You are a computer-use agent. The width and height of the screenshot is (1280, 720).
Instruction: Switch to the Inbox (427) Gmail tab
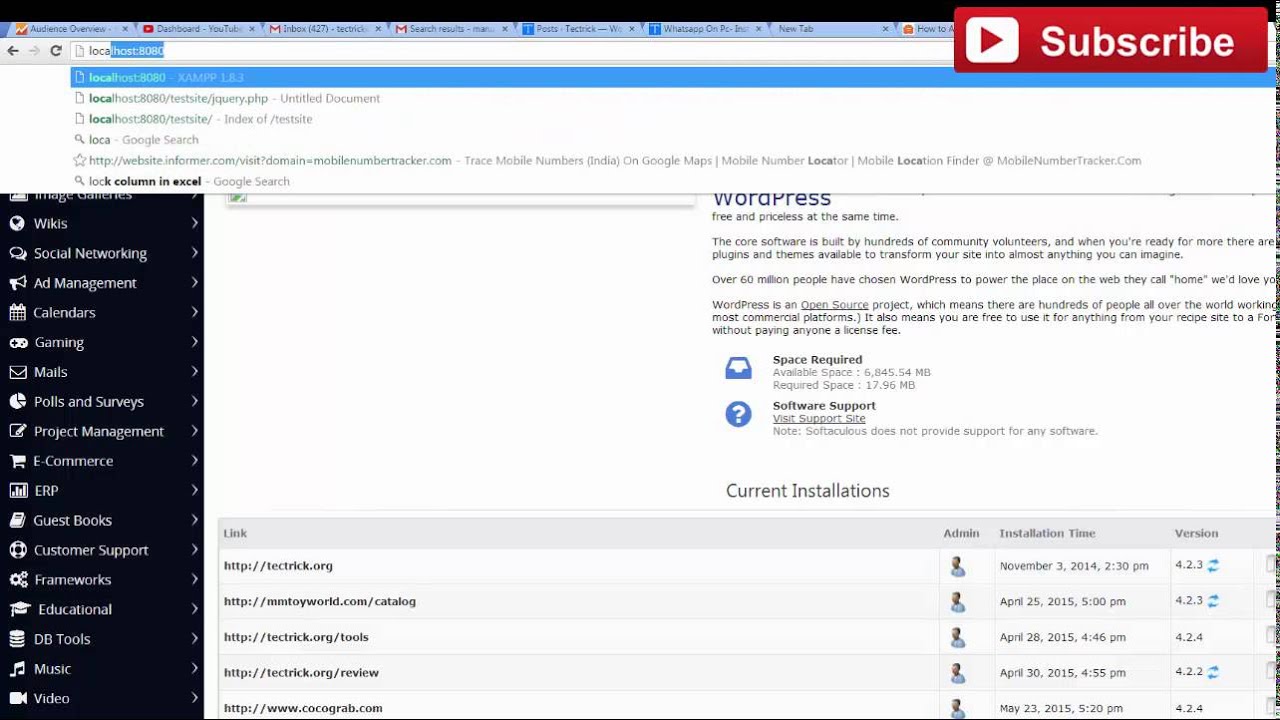pyautogui.click(x=323, y=29)
